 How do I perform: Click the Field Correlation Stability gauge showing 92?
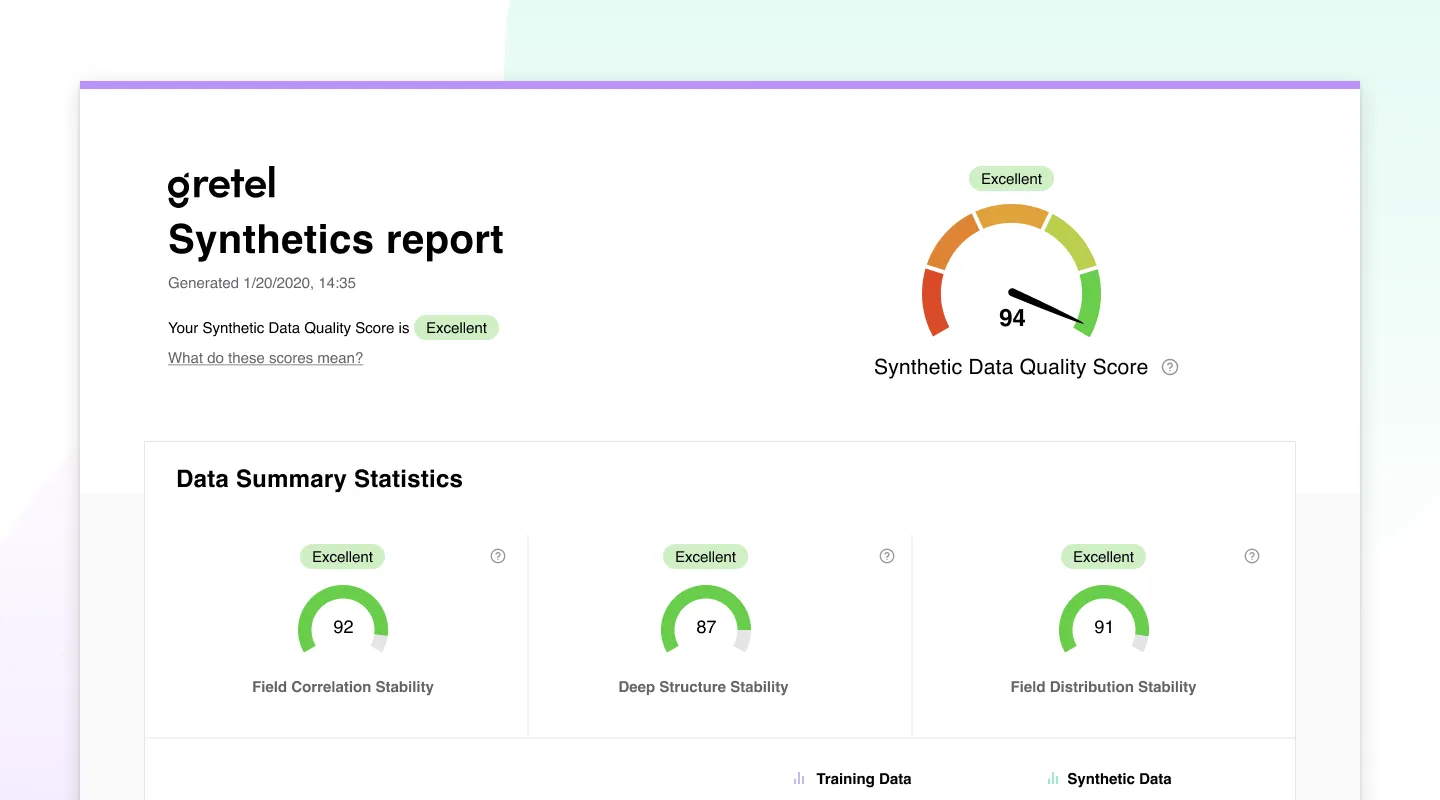tap(342, 620)
